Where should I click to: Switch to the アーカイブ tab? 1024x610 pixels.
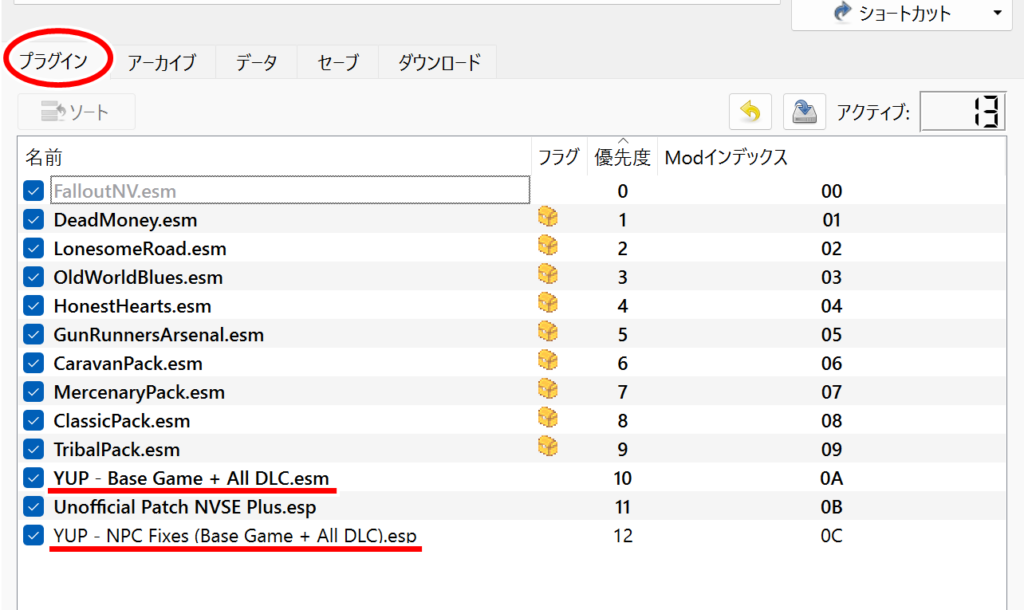pos(162,62)
